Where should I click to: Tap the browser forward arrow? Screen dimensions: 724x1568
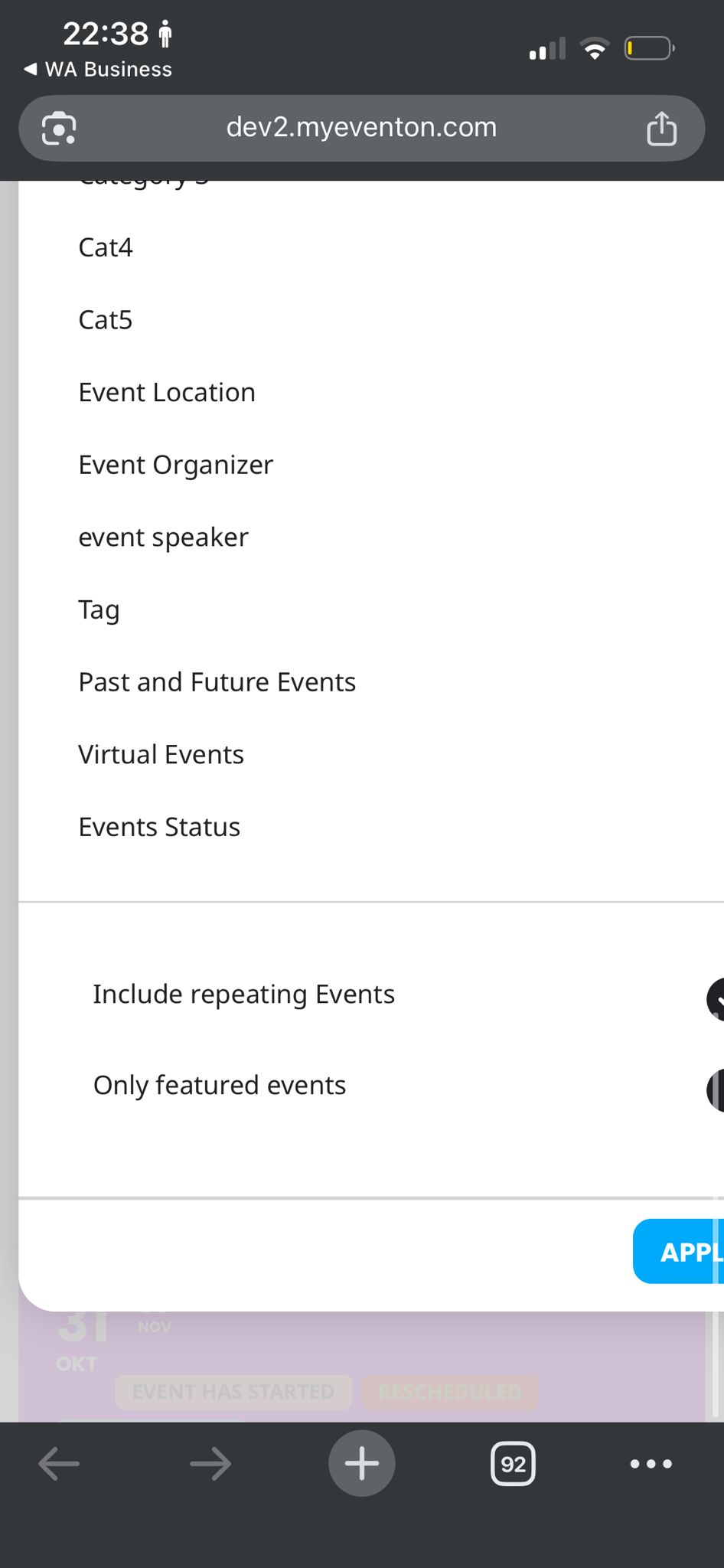(210, 1464)
